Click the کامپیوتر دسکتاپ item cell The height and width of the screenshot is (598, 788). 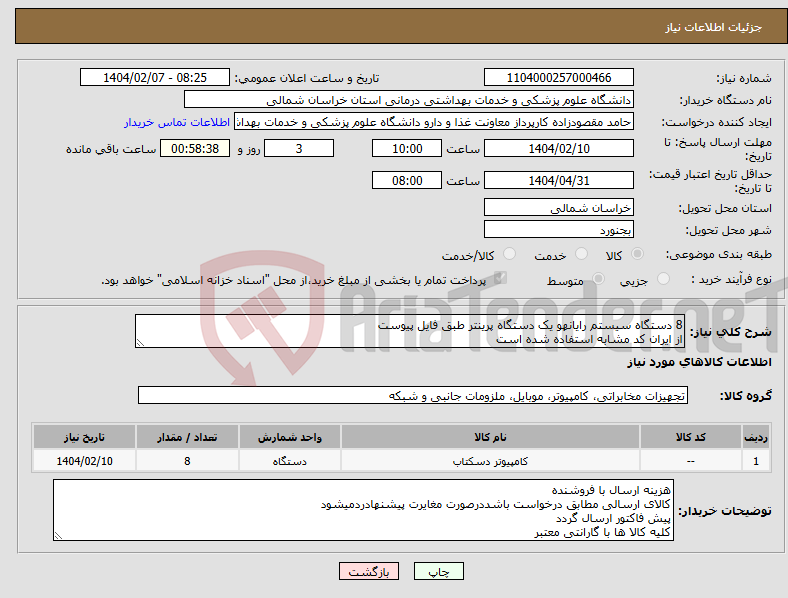click(x=490, y=461)
